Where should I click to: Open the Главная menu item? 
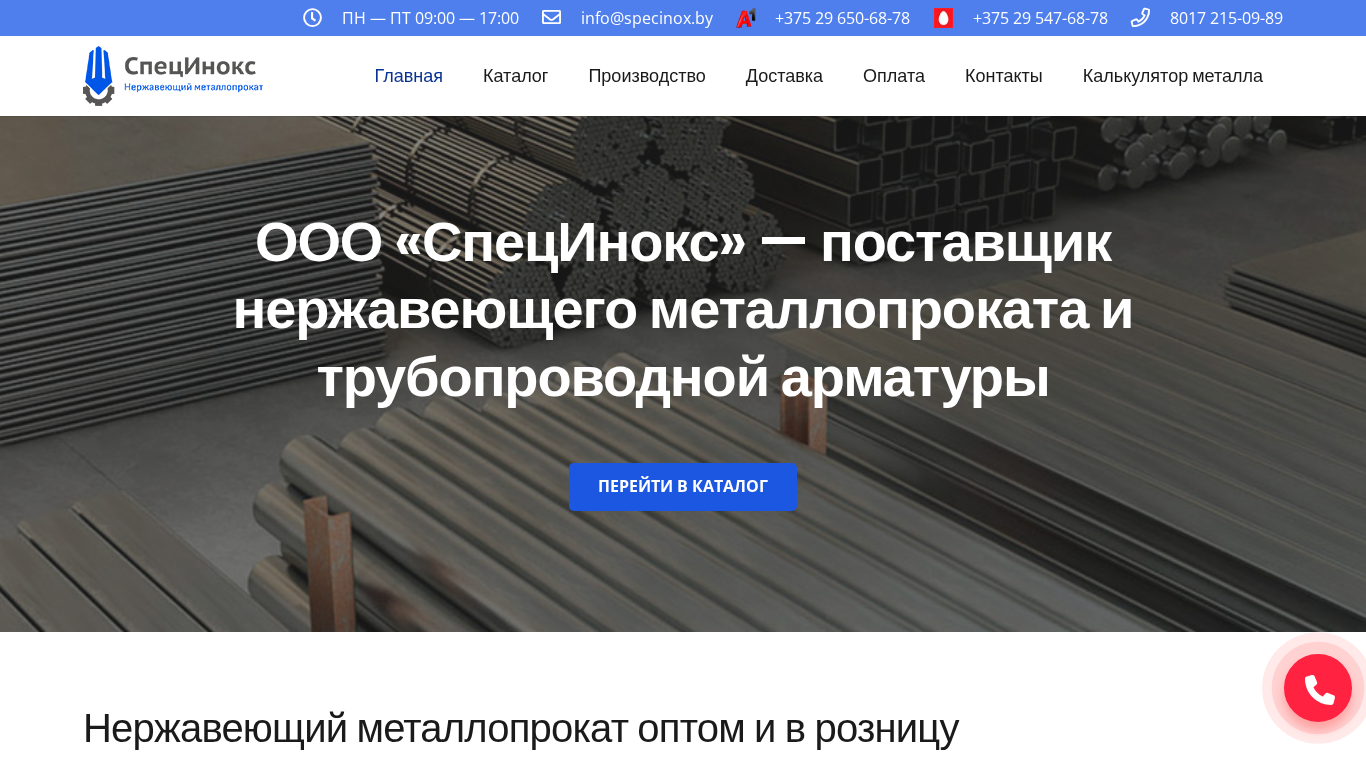(409, 76)
